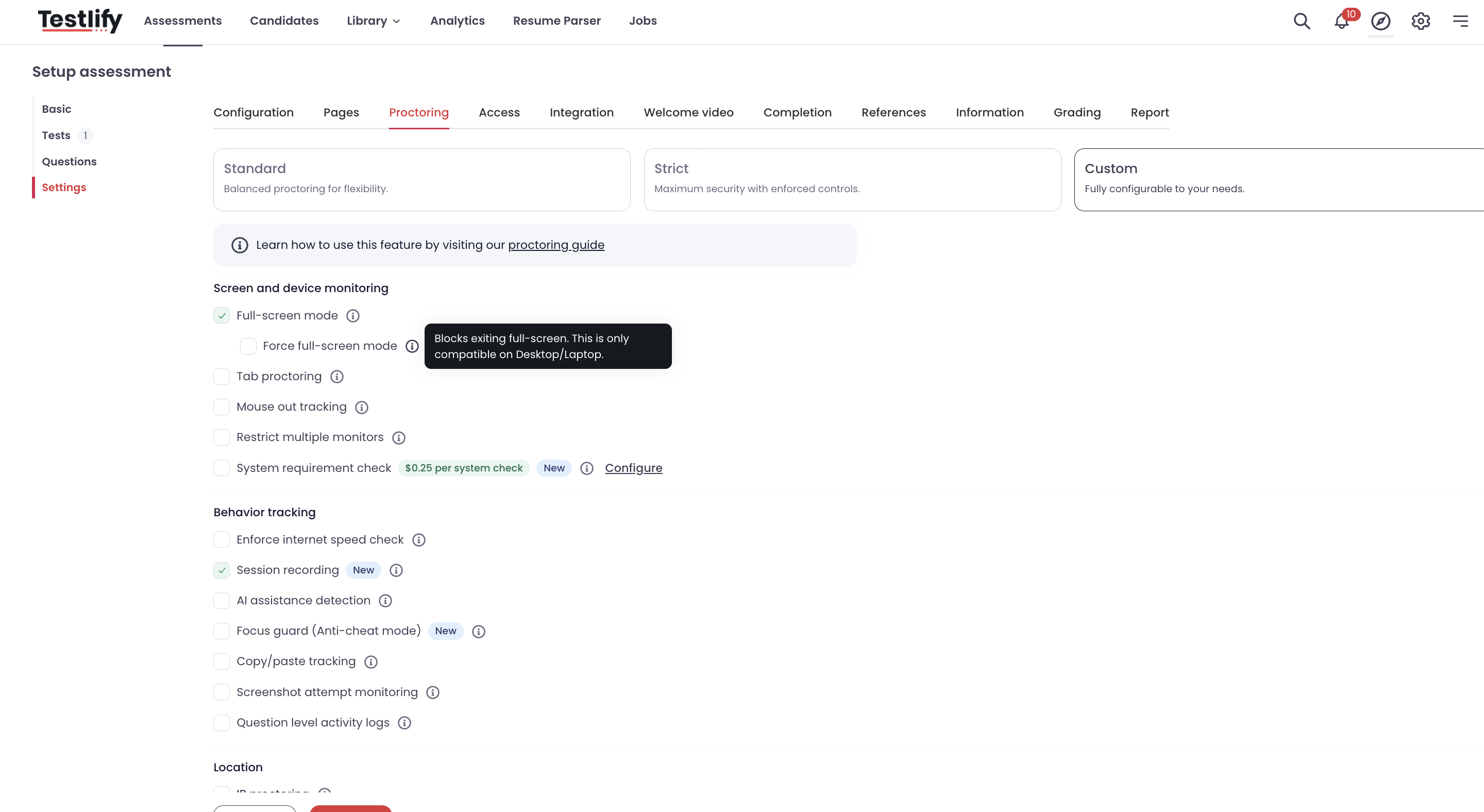Click info icon beside Tab proctoring
The width and height of the screenshot is (1484, 812).
[x=337, y=377]
